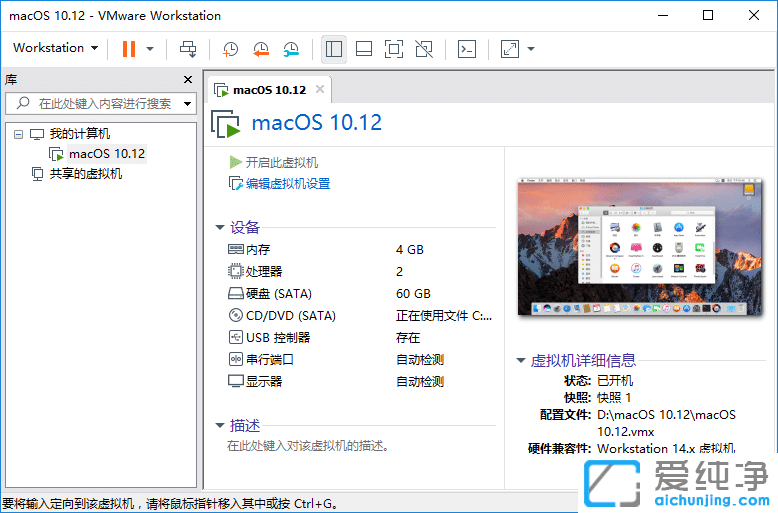778x513 pixels.
Task: Click the D:\macOS 10.12 config file path
Action: click(666, 423)
